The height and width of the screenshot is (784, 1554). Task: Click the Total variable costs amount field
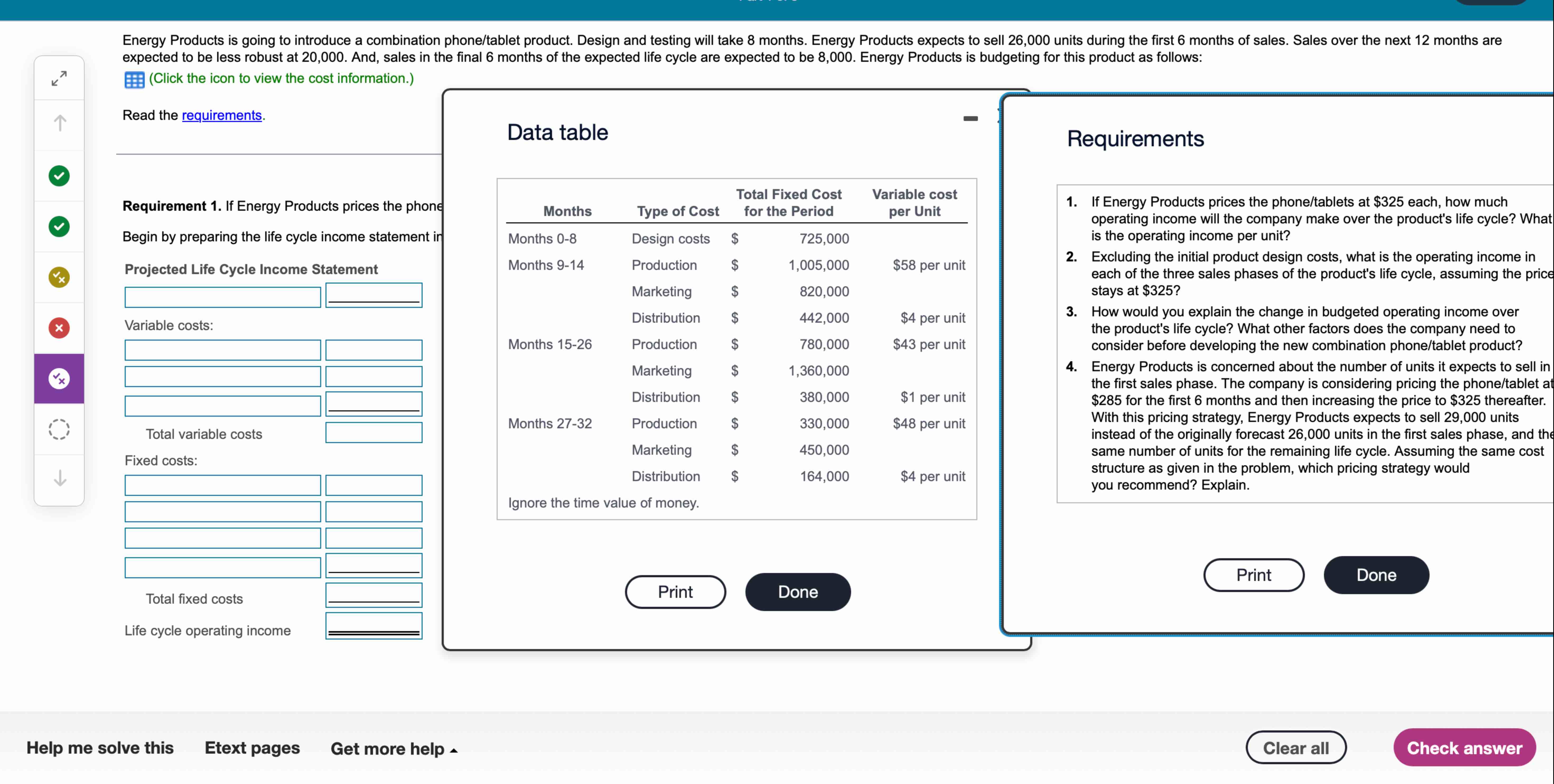click(374, 433)
